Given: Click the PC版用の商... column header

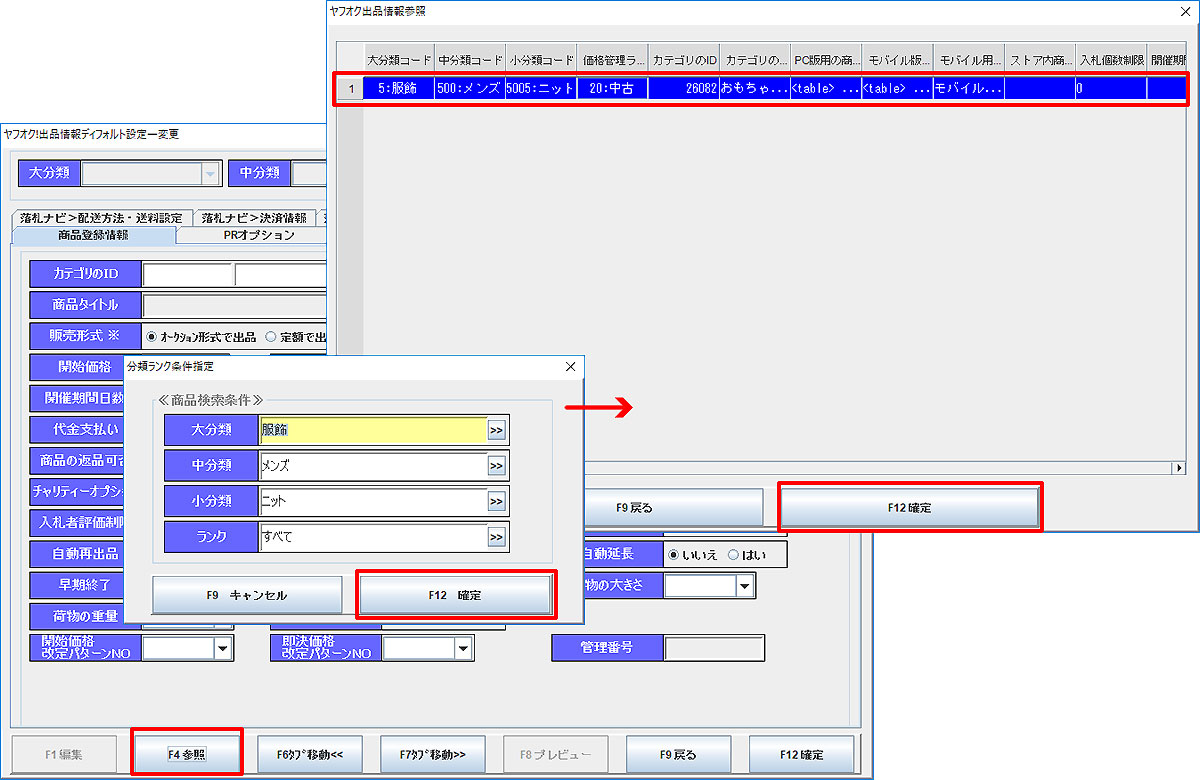Looking at the screenshot, I should point(826,60).
